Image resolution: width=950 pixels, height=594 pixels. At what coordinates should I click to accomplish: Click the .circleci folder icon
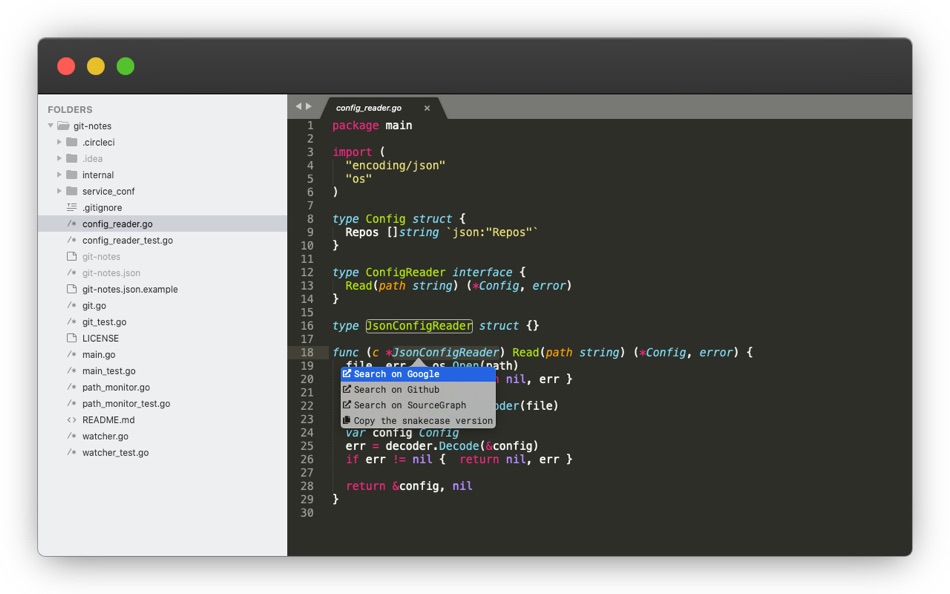click(71, 142)
